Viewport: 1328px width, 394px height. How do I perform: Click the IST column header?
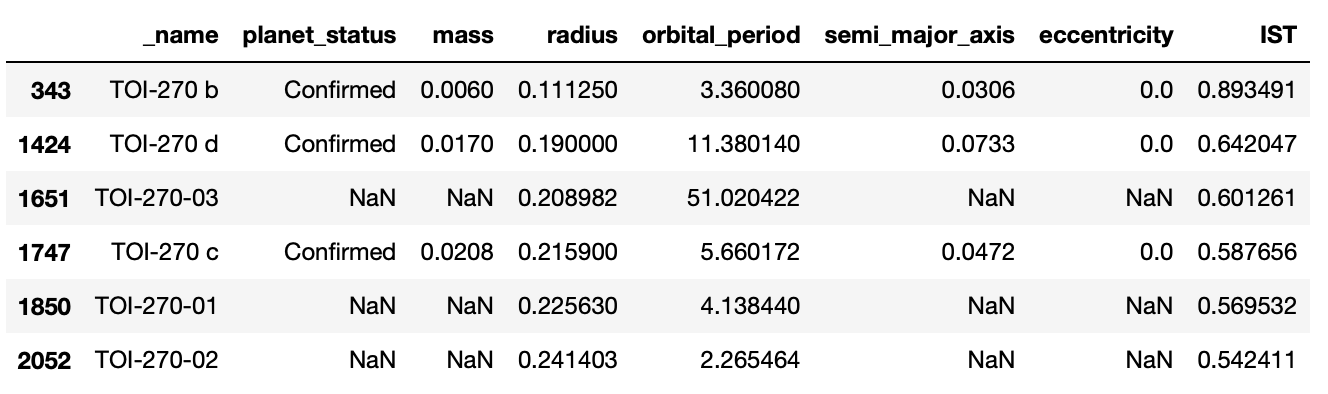1279,36
